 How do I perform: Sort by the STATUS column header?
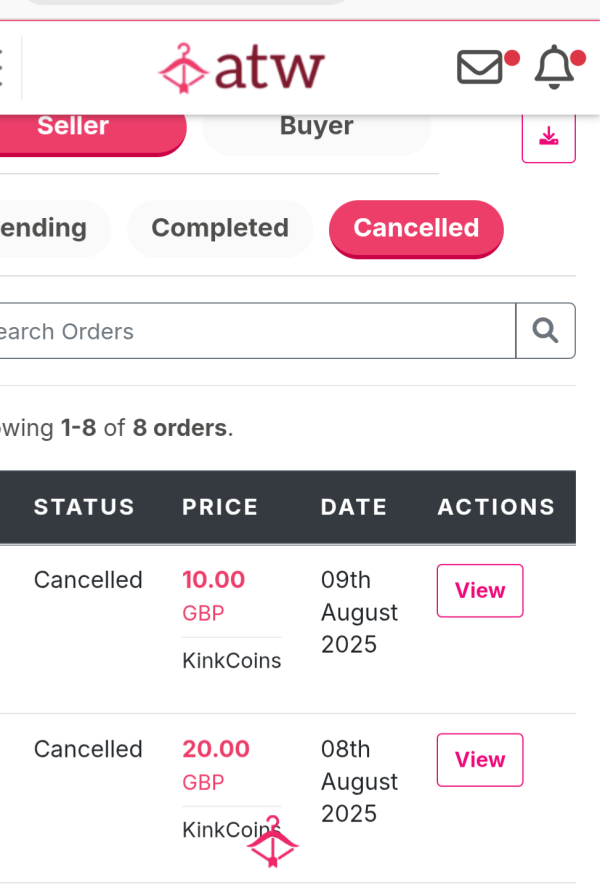[x=84, y=507]
